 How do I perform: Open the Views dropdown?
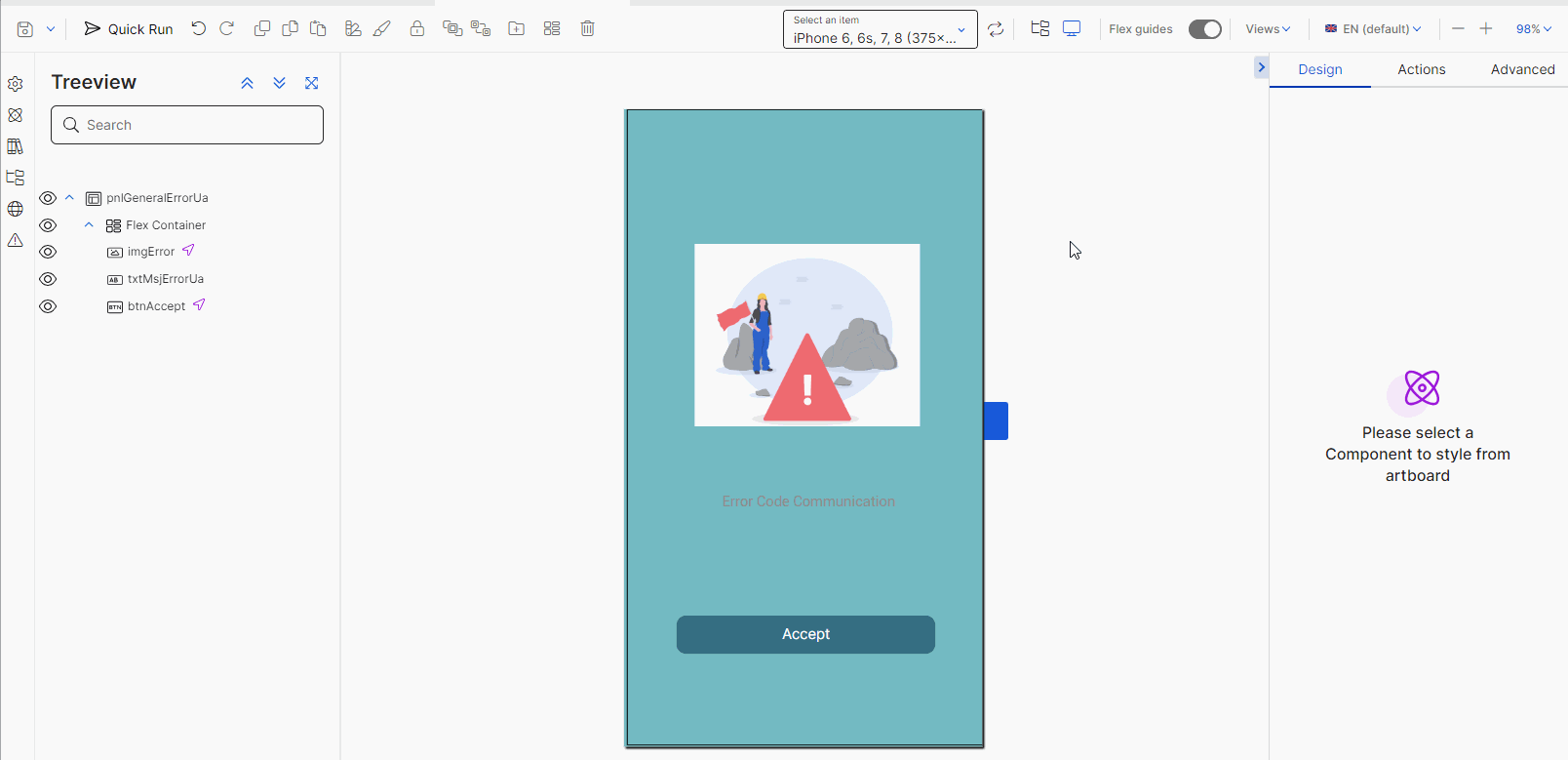[x=1268, y=29]
